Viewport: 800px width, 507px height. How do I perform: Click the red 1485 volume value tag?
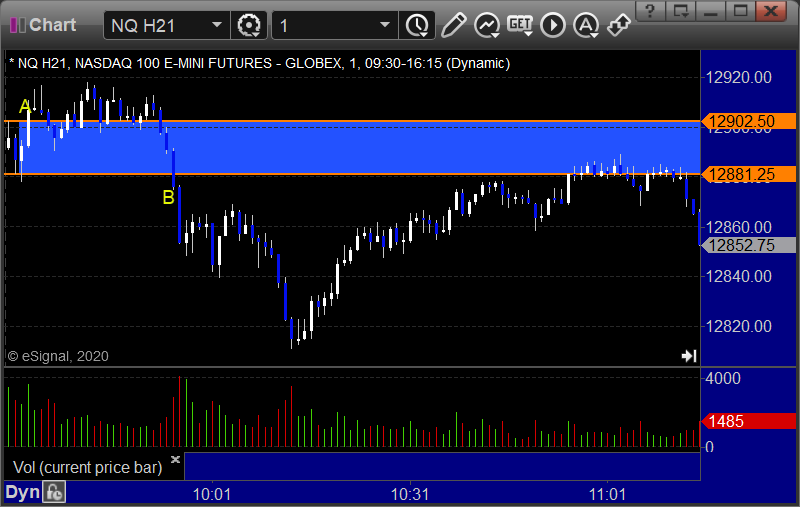[x=748, y=421]
